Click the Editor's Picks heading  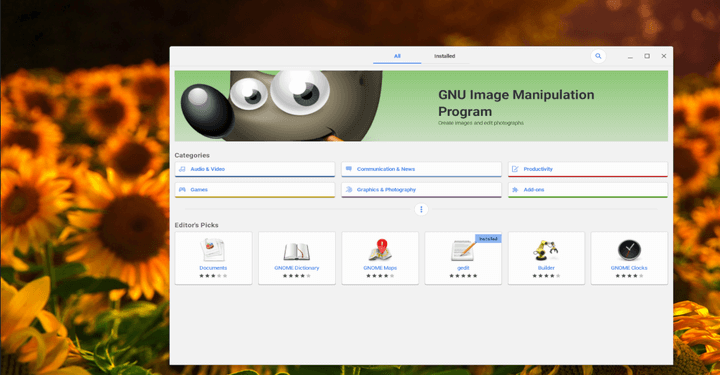click(197, 225)
